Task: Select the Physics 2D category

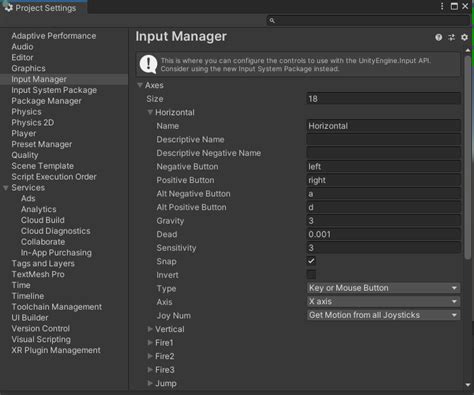Action: (x=33, y=123)
